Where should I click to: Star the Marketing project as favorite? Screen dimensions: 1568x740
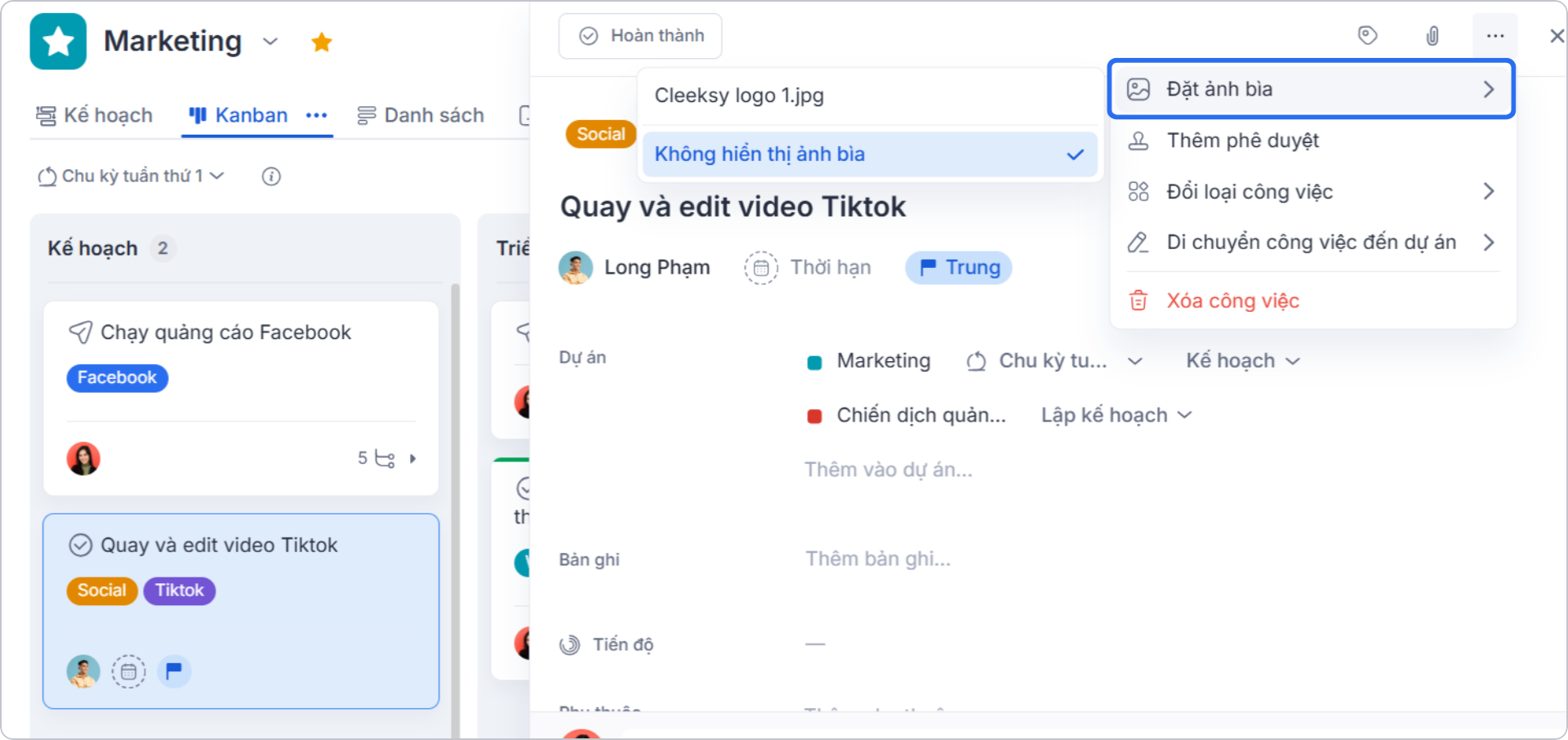[322, 41]
